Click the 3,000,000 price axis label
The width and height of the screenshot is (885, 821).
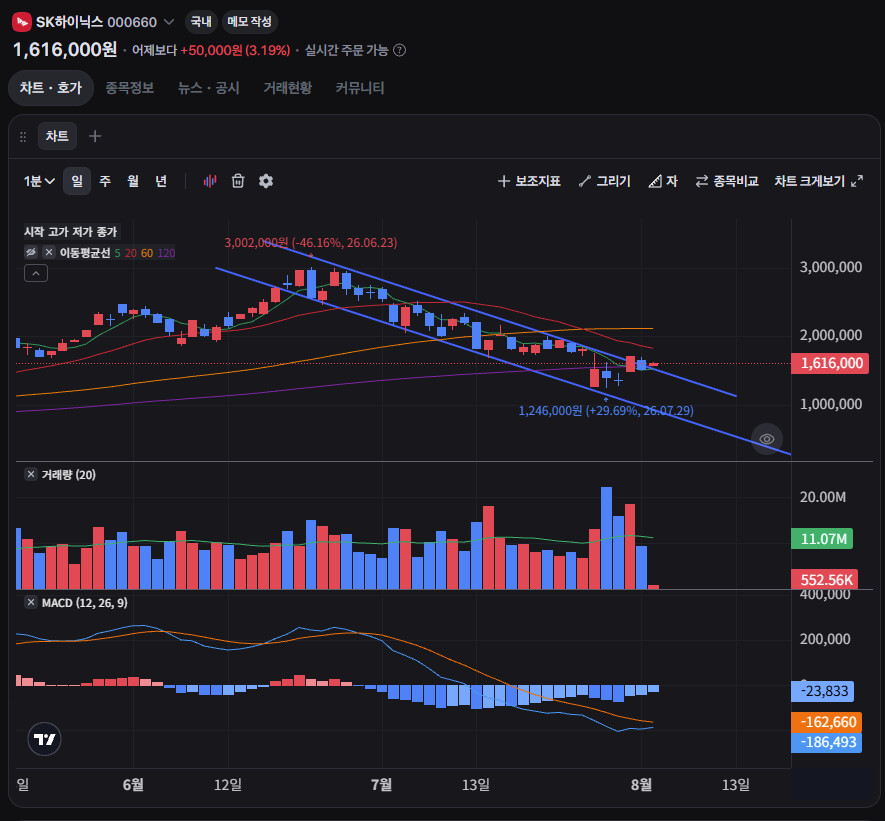830,267
